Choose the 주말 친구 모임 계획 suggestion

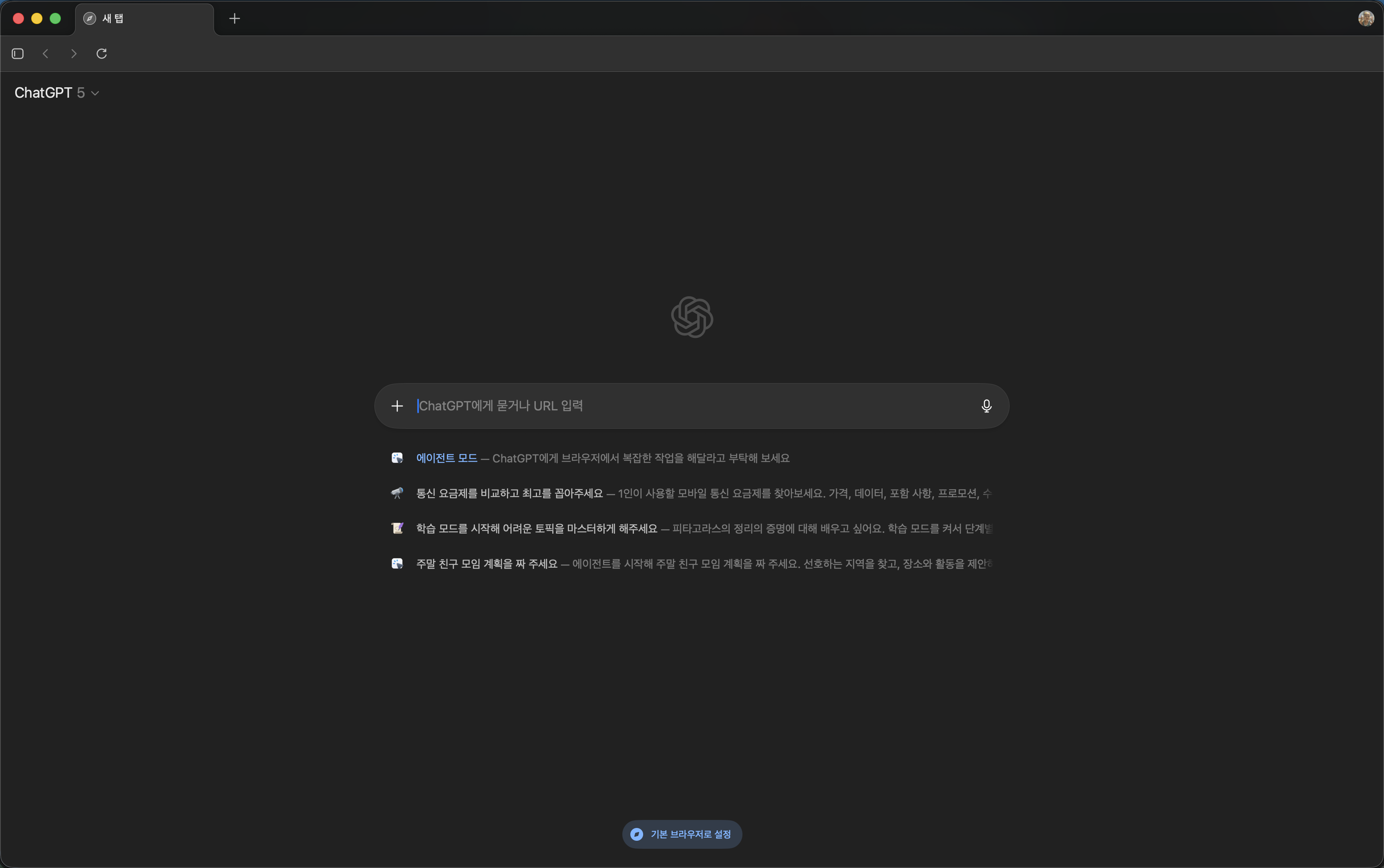point(486,564)
